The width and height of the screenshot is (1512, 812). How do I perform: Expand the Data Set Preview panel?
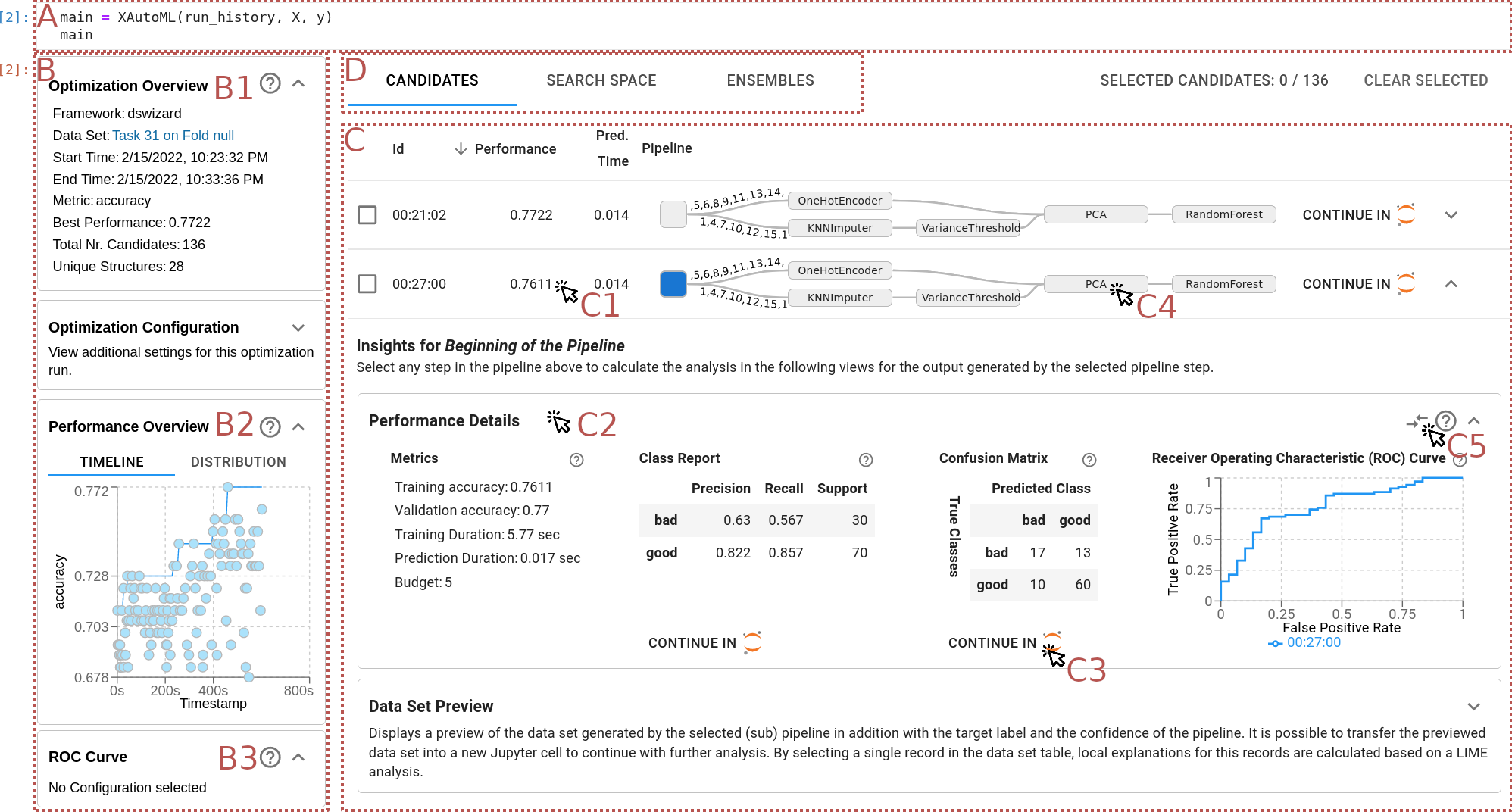tap(1473, 707)
